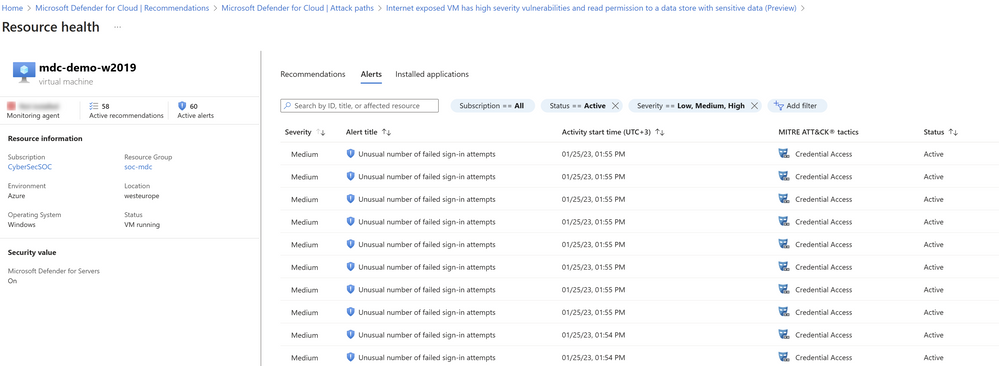The image size is (999, 366).
Task: Remove the Status == Active filter
Action: click(x=615, y=106)
